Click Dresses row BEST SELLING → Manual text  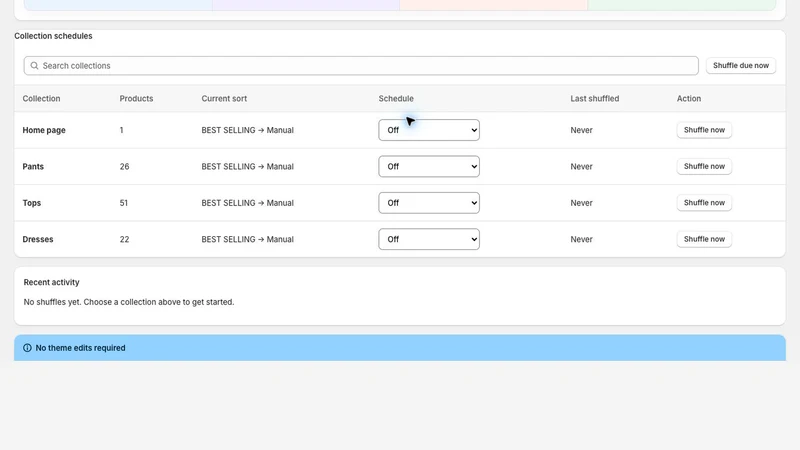pyautogui.click(x=247, y=239)
